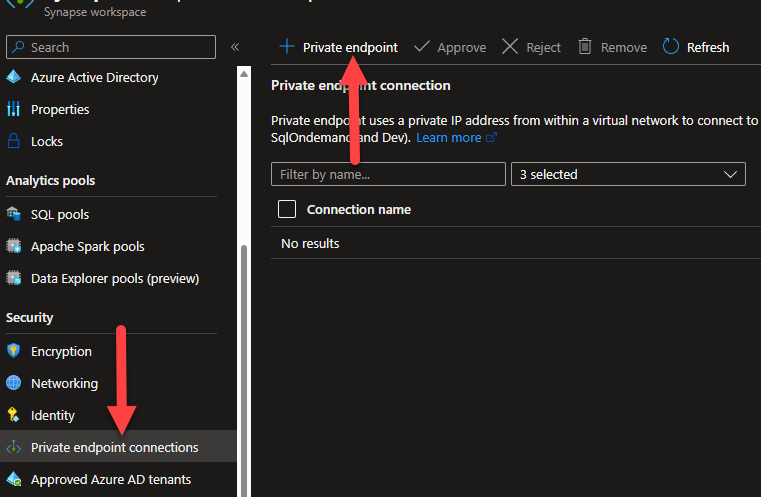Click the Locks padlock icon
The width and height of the screenshot is (761, 497).
point(14,141)
